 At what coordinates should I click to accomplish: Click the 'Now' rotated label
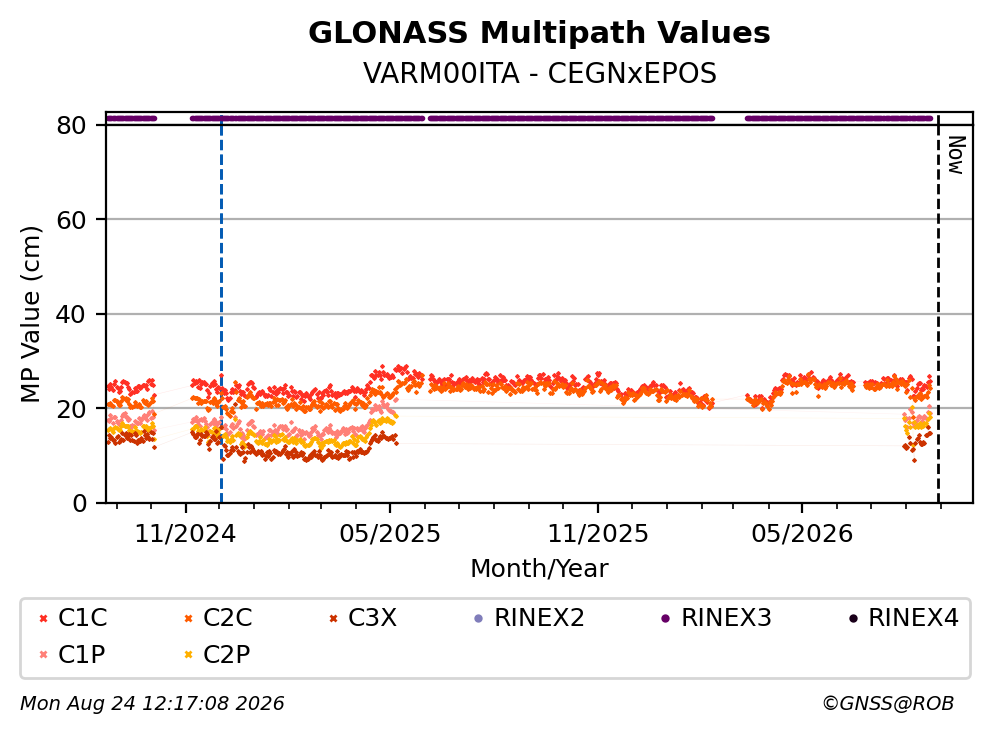tap(956, 155)
